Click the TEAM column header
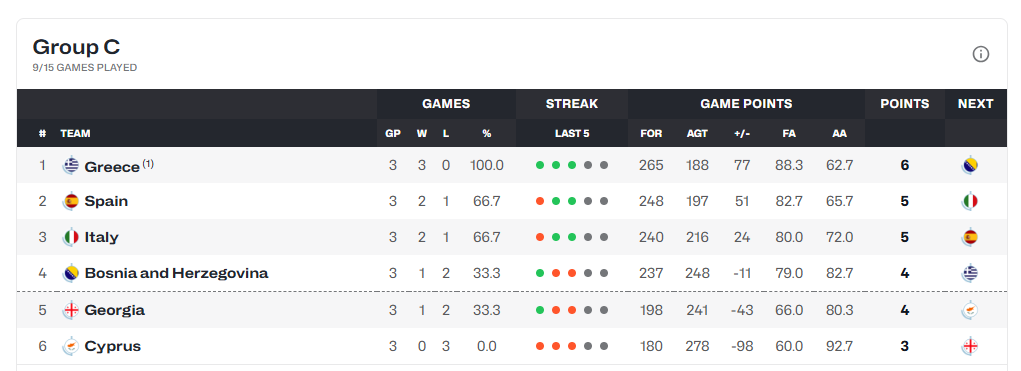Viewport: 1021px width, 371px height. (x=76, y=133)
